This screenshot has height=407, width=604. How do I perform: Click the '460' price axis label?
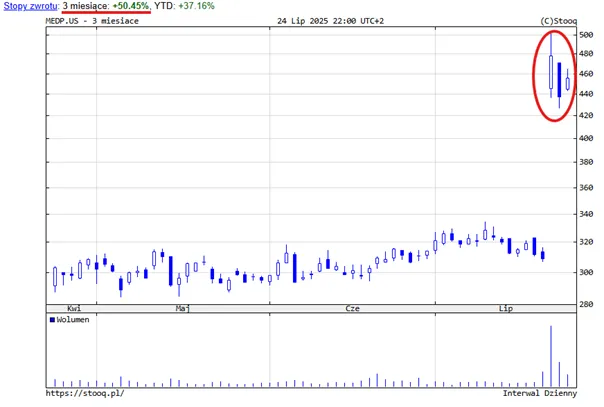[x=586, y=74]
